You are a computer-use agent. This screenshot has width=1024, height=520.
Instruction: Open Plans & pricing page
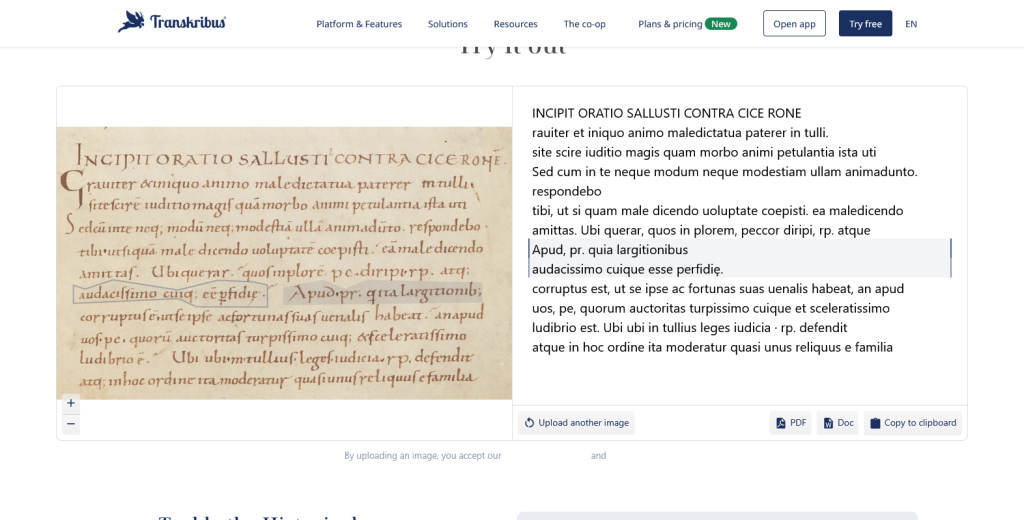670,24
